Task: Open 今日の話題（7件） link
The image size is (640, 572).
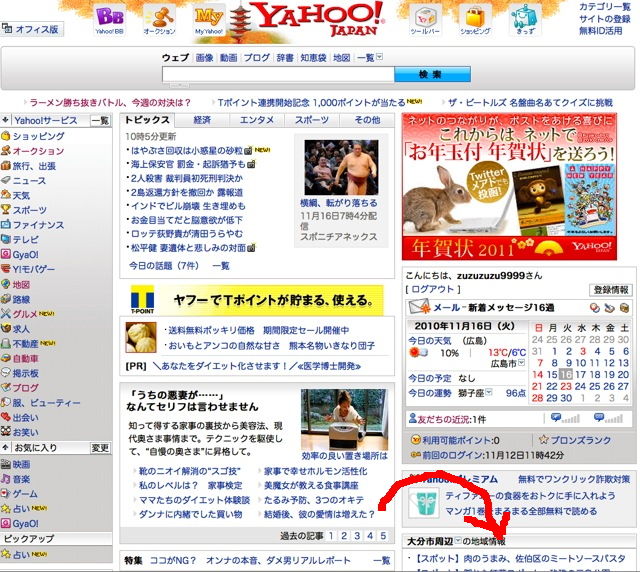Action: pos(164,266)
